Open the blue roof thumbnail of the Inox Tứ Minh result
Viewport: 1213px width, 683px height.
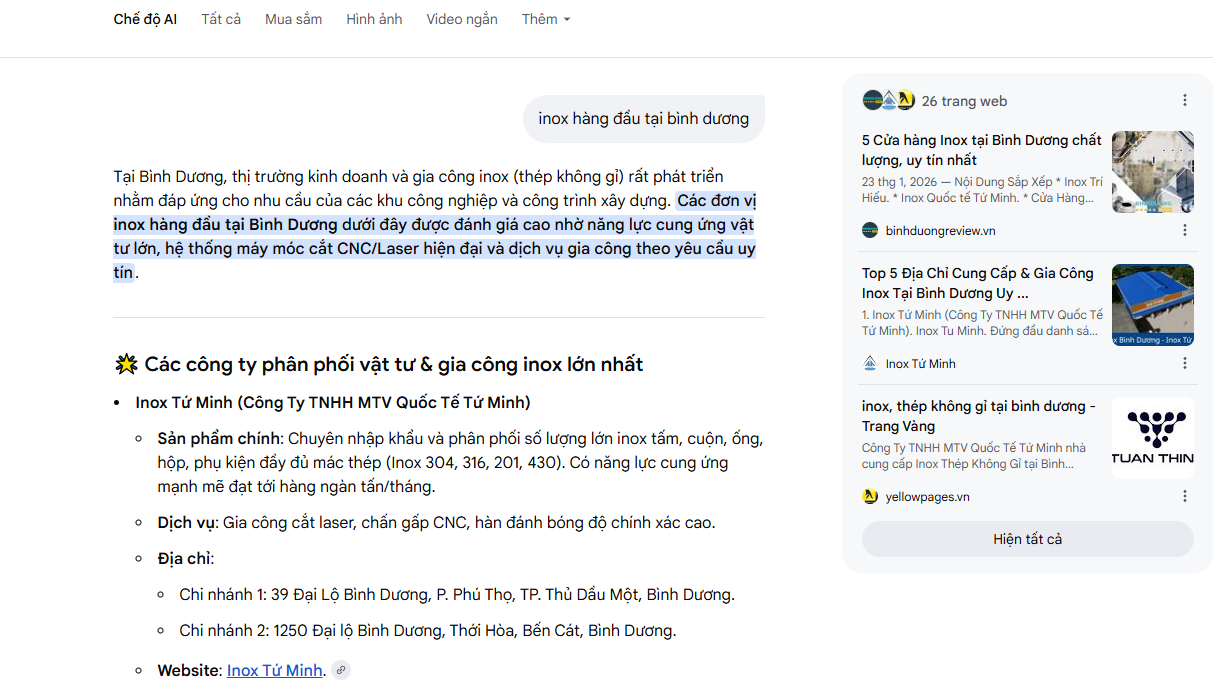(1153, 305)
